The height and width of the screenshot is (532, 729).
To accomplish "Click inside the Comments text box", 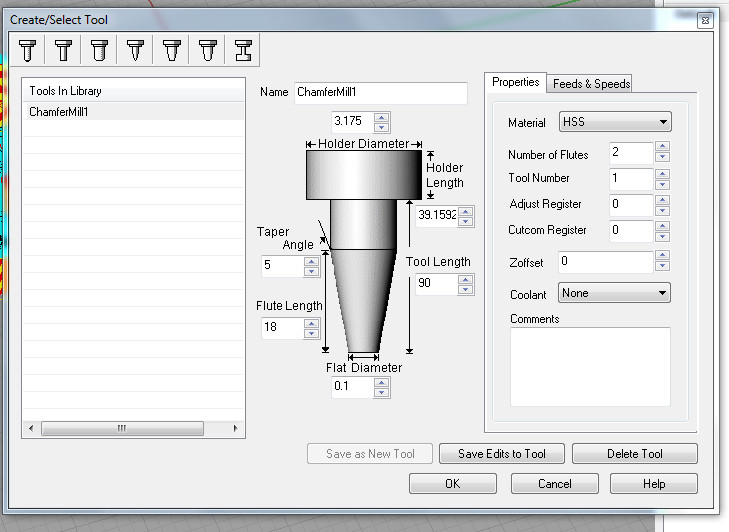I will 589,366.
